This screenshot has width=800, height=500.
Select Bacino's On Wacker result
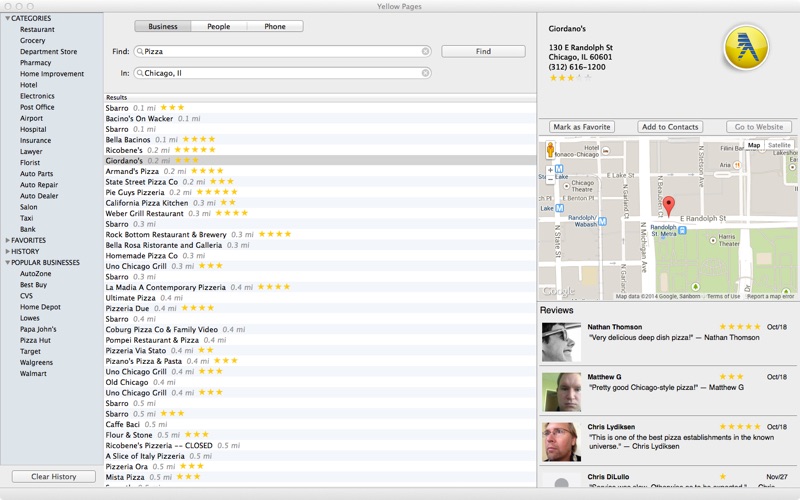[320, 118]
